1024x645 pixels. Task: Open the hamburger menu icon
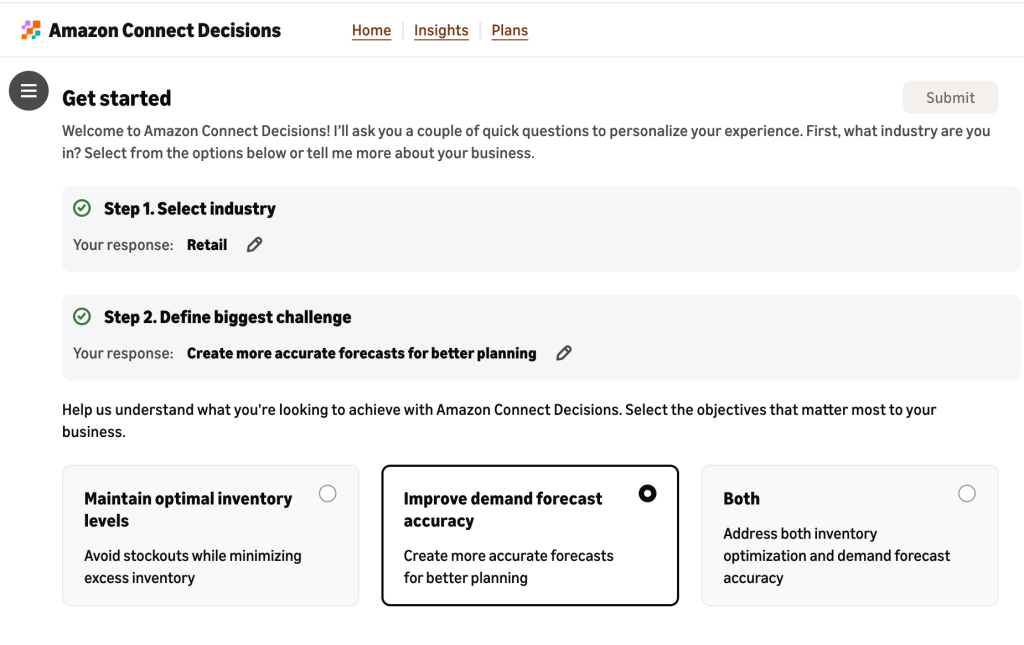[x=29, y=91]
